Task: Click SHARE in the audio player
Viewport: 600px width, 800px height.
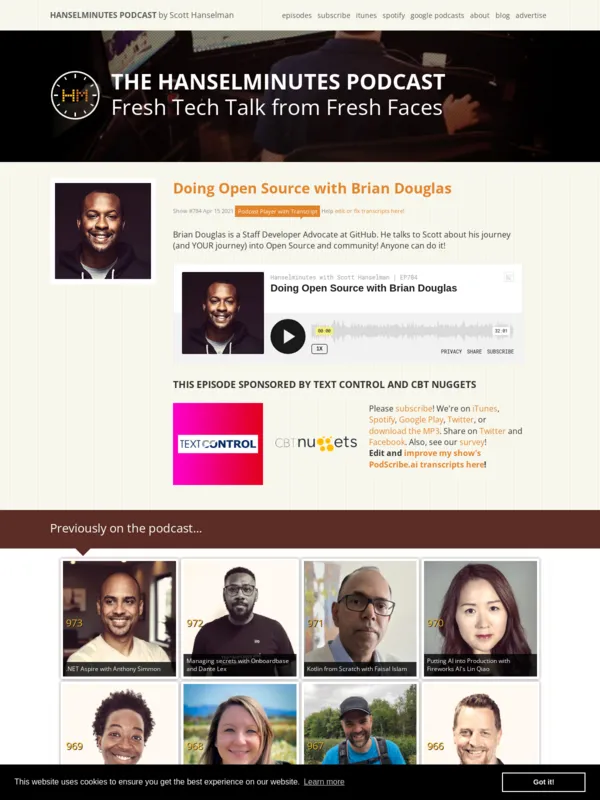Action: [x=474, y=352]
